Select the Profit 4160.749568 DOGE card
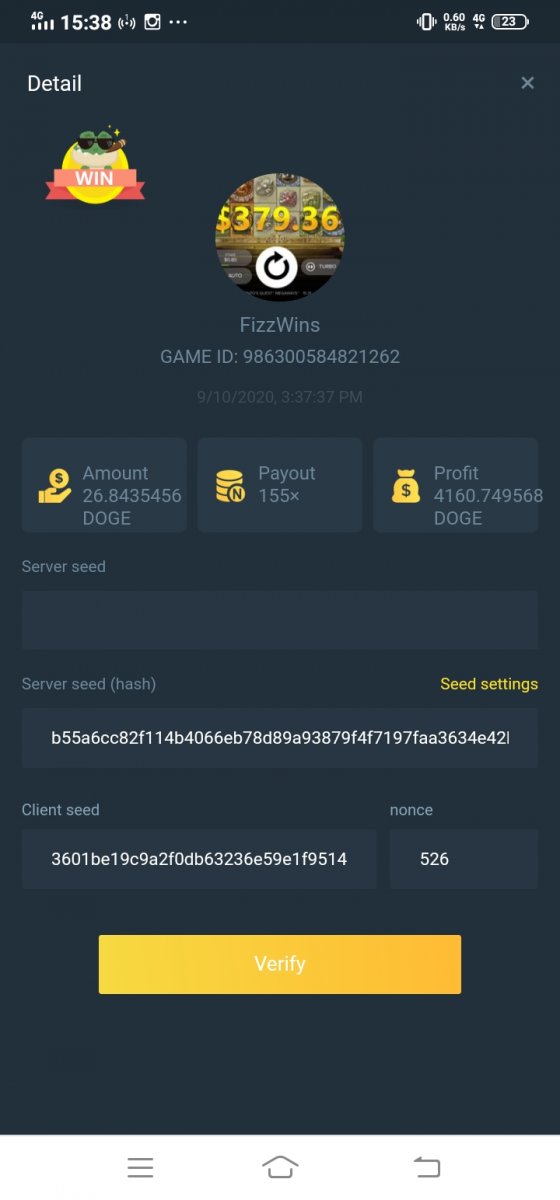The height and width of the screenshot is (1200, 560). coord(456,485)
